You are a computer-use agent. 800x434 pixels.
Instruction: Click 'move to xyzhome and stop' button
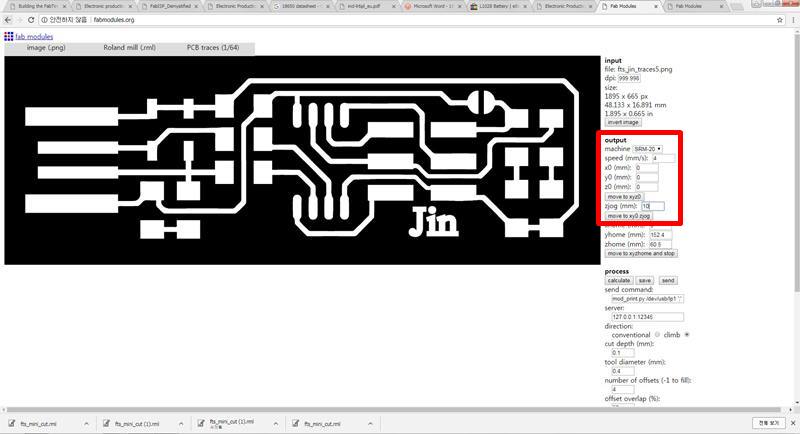(x=641, y=253)
